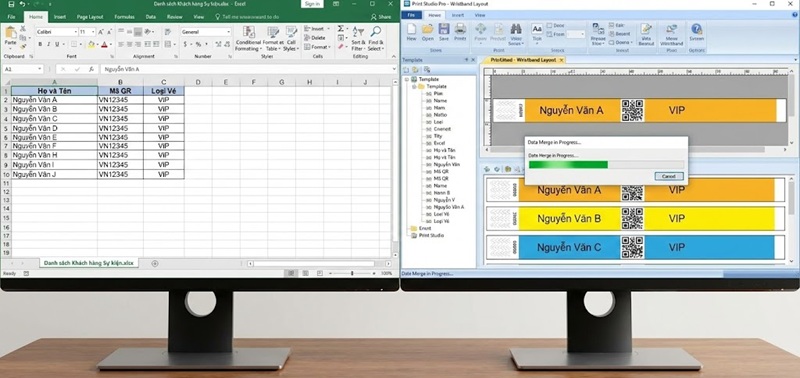Close the Wristband Layout document tab
The width and height of the screenshot is (800, 378).
coord(562,60)
